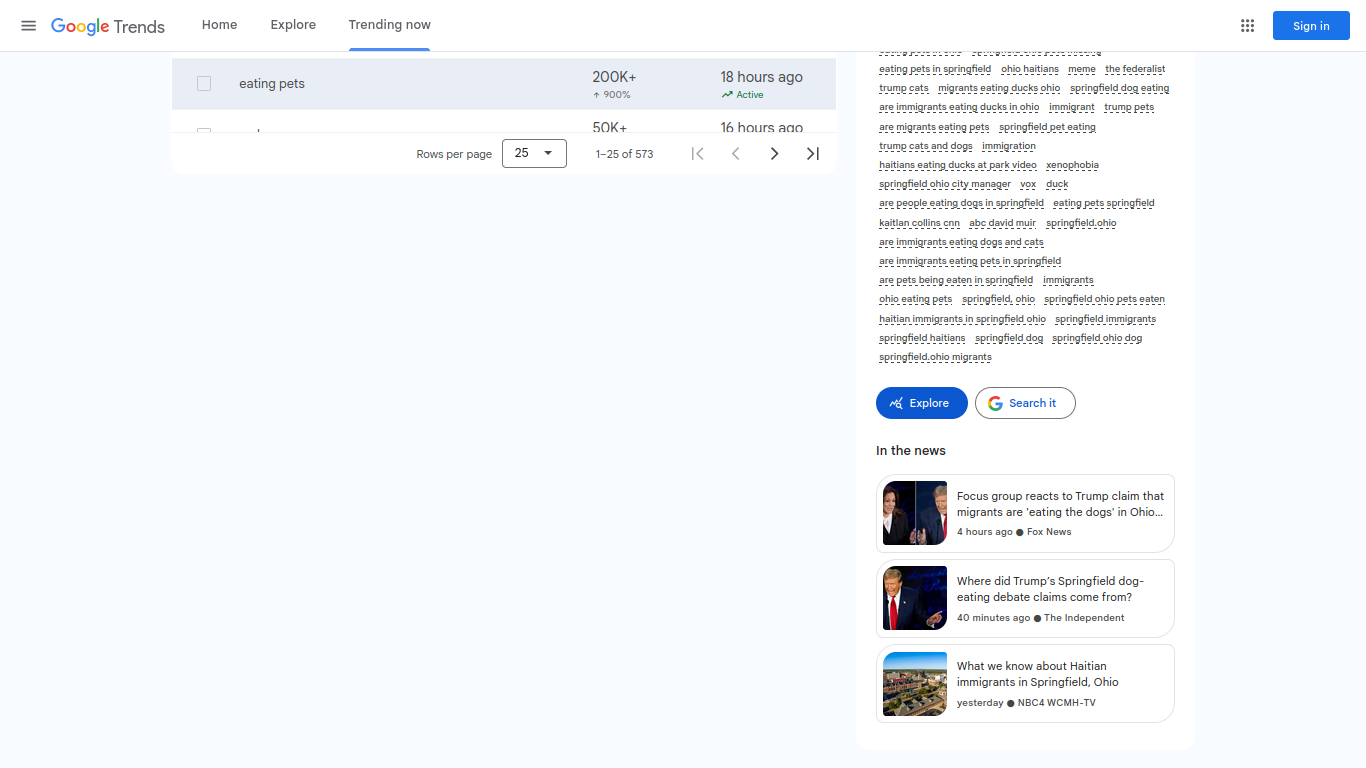This screenshot has height=768, width=1366.
Task: Select 'migrants eating ducks ohio' query
Action: (x=999, y=88)
